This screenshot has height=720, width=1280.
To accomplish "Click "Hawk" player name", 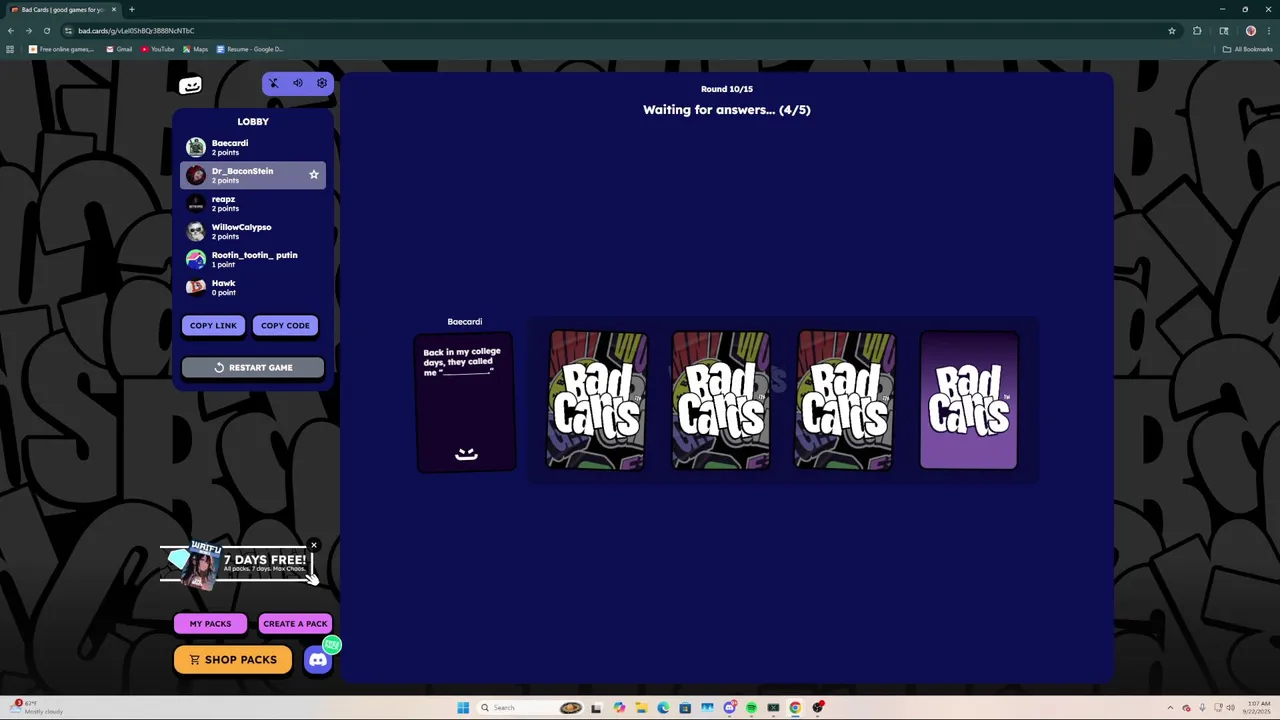I will click(x=223, y=283).
